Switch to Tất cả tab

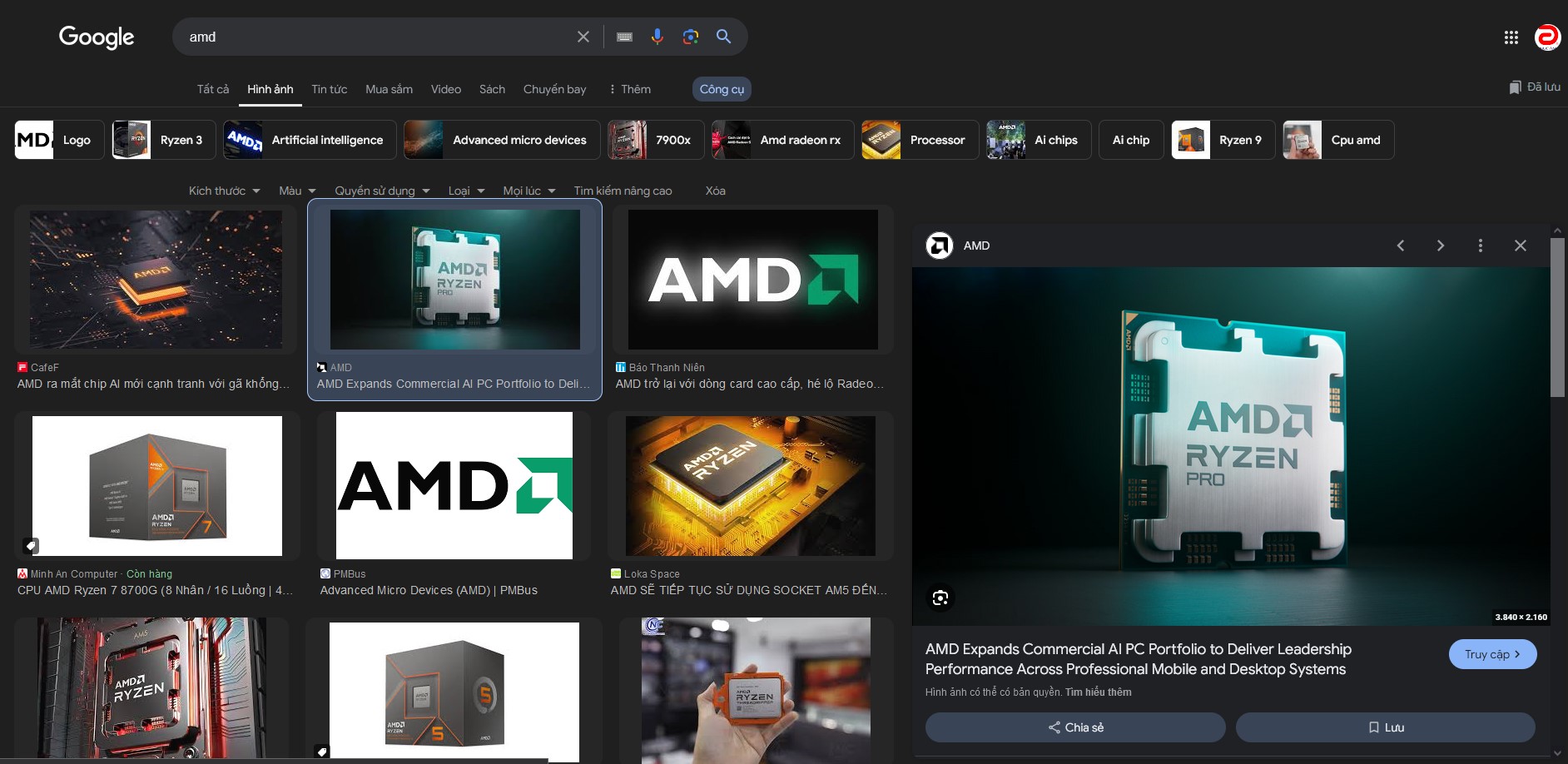[x=213, y=89]
